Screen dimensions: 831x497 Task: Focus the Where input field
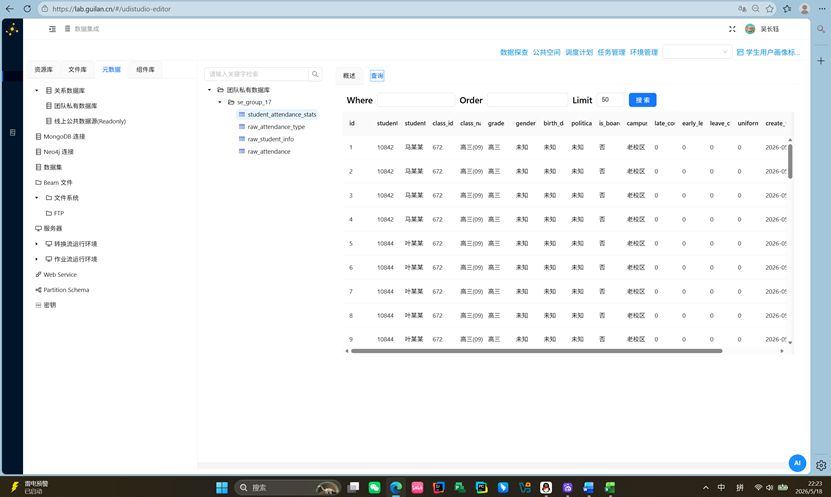click(416, 100)
